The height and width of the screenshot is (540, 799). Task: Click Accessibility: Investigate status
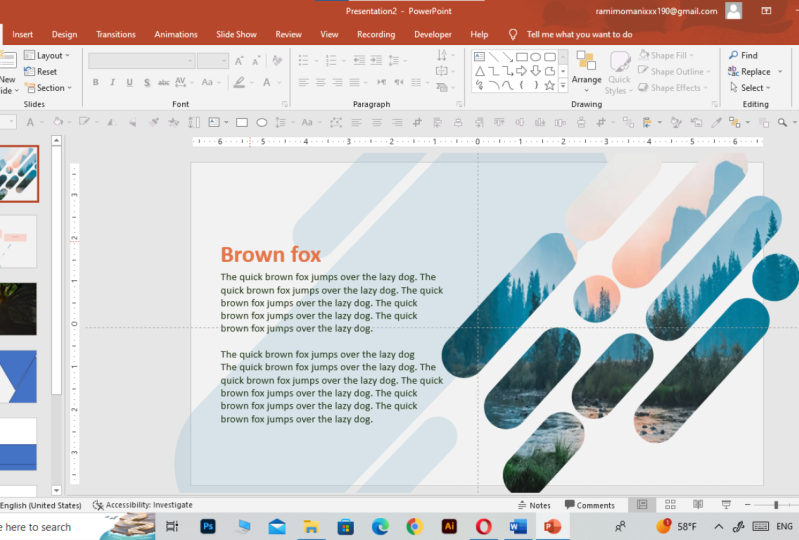pyautogui.click(x=142, y=505)
